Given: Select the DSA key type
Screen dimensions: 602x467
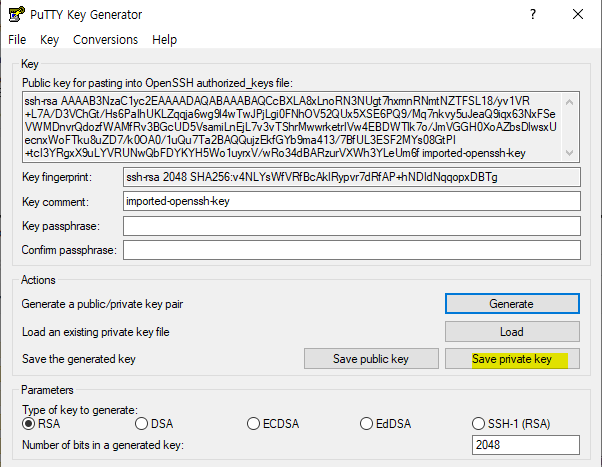Looking at the screenshot, I should pyautogui.click(x=154, y=424).
